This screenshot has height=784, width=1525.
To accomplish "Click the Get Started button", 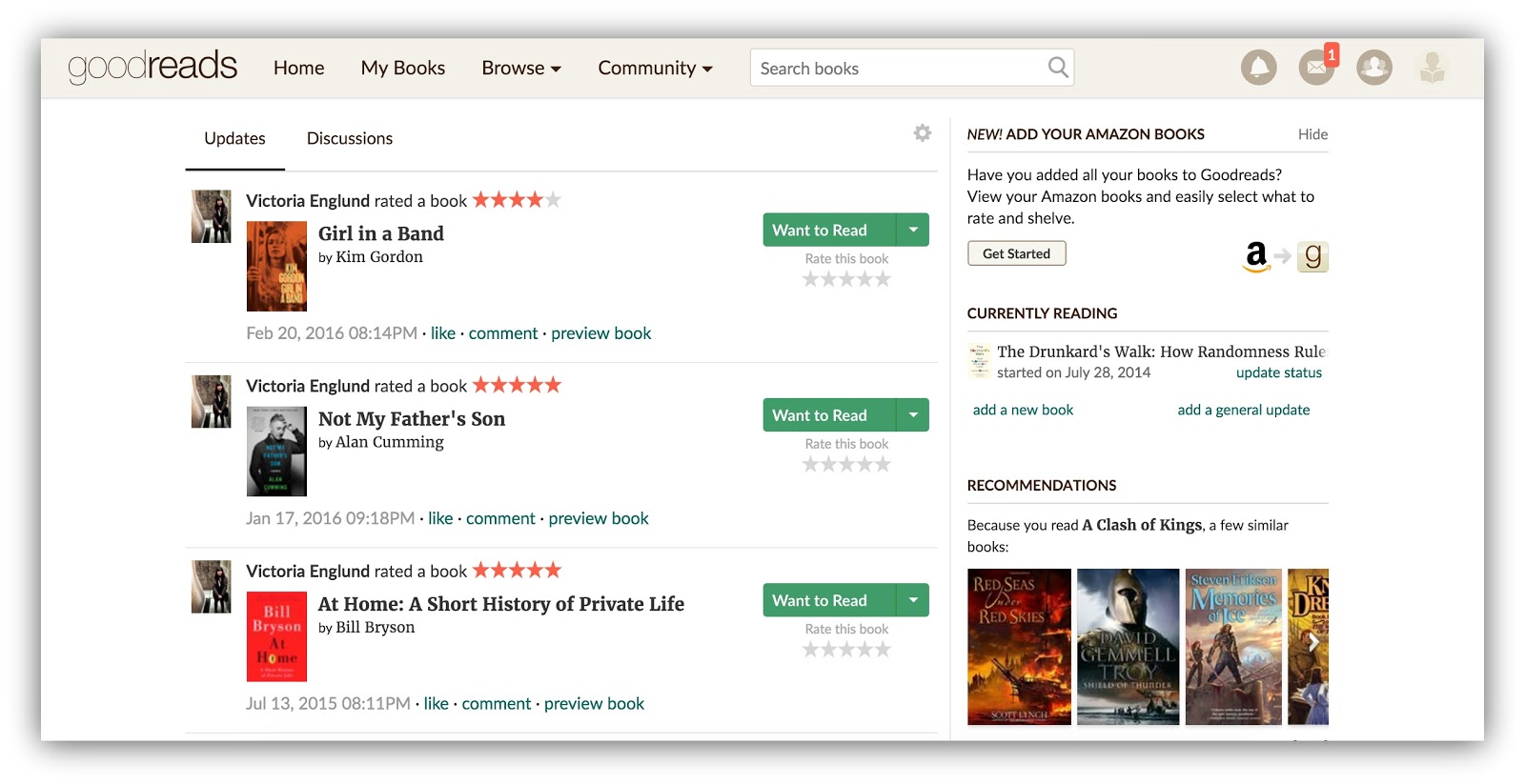I will tap(1017, 253).
